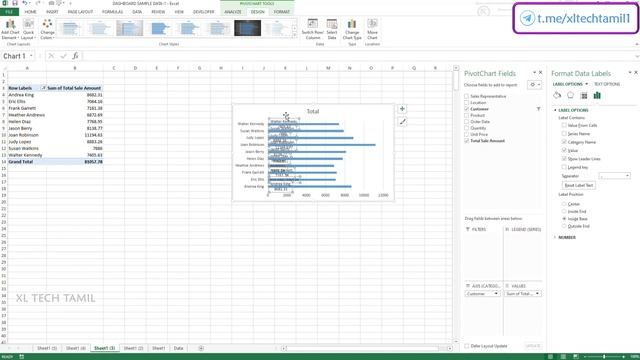Open the Fill & Line pane icon
This screenshot has height=360, width=640.
coord(557,96)
